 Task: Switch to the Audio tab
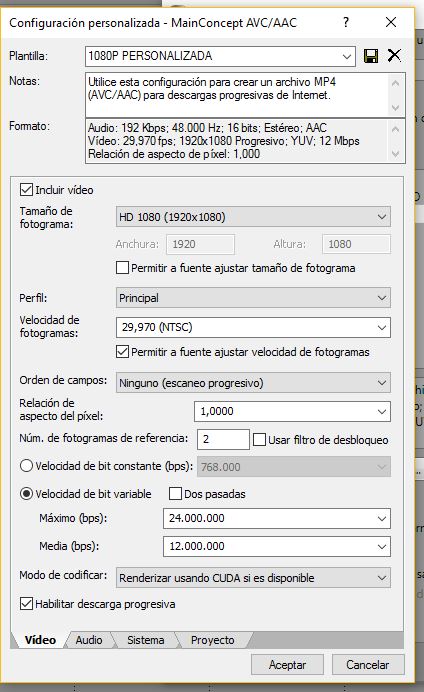click(x=89, y=640)
